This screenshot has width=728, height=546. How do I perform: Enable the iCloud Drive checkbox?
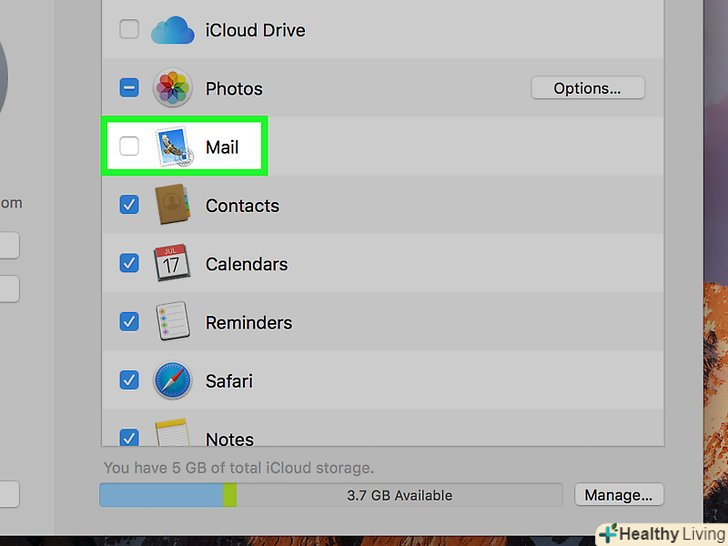(x=129, y=30)
